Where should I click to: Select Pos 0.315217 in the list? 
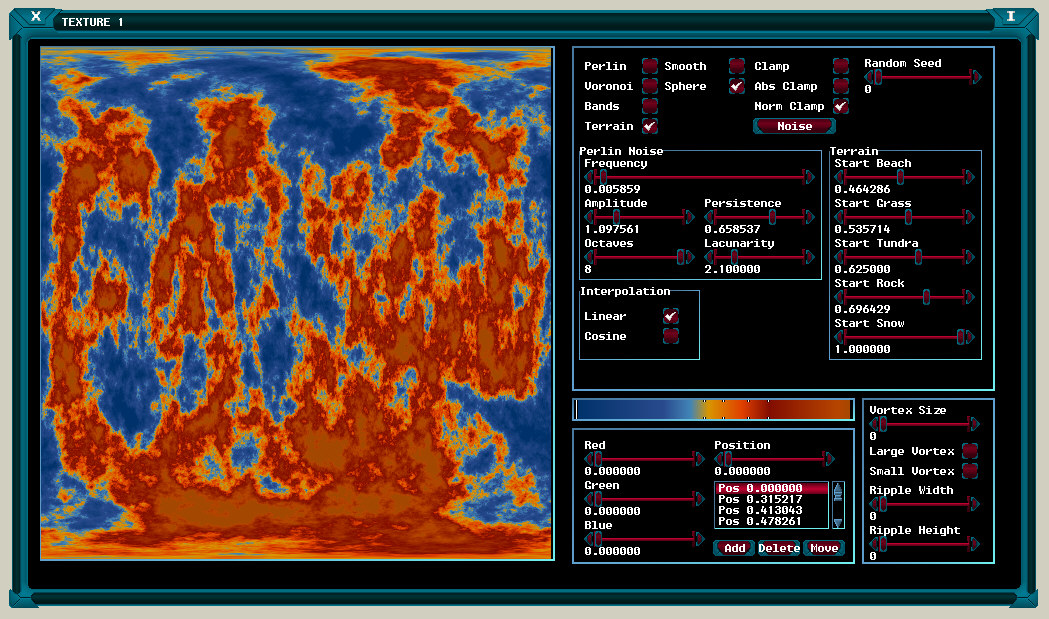pyautogui.click(x=773, y=499)
